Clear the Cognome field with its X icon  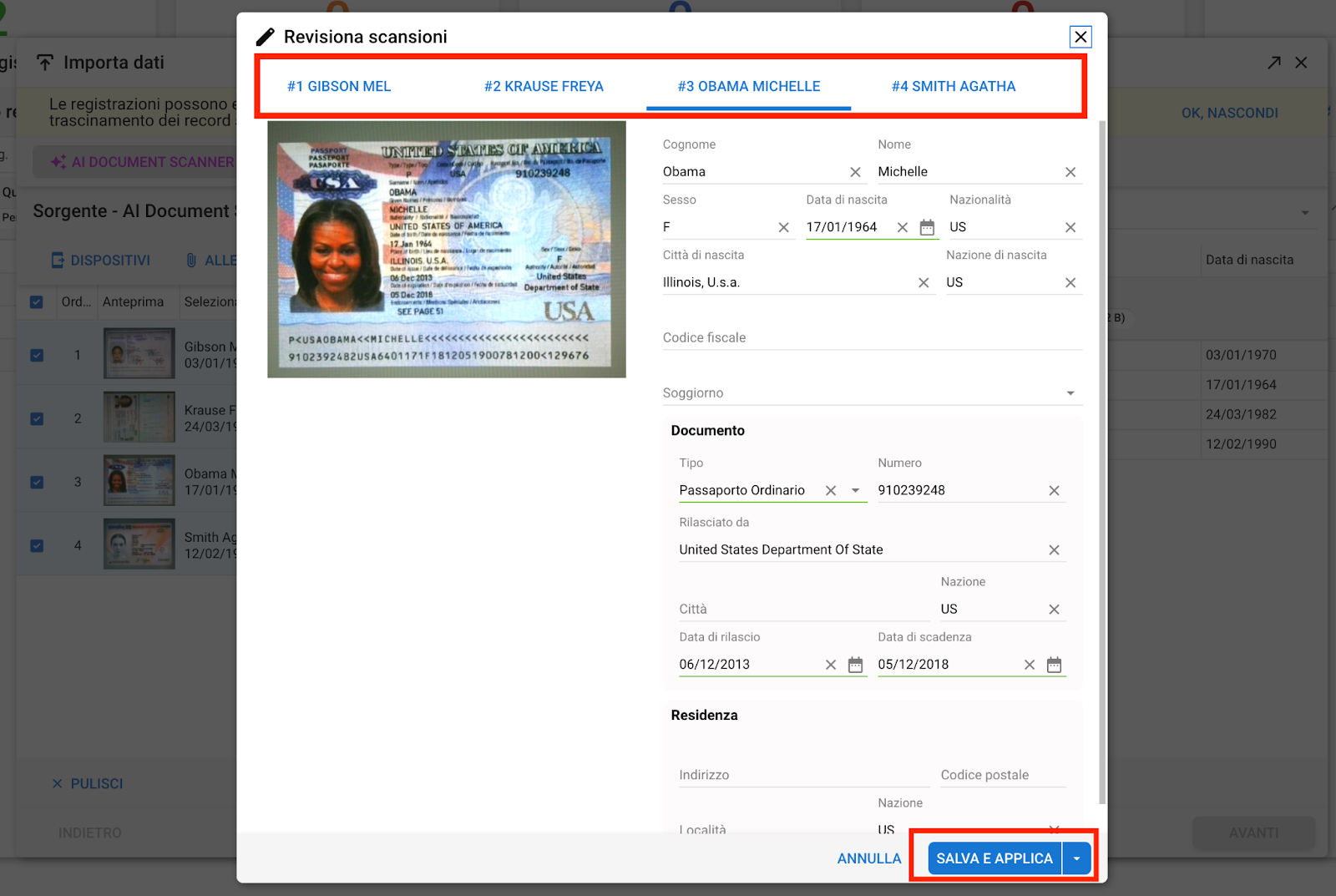tap(855, 172)
